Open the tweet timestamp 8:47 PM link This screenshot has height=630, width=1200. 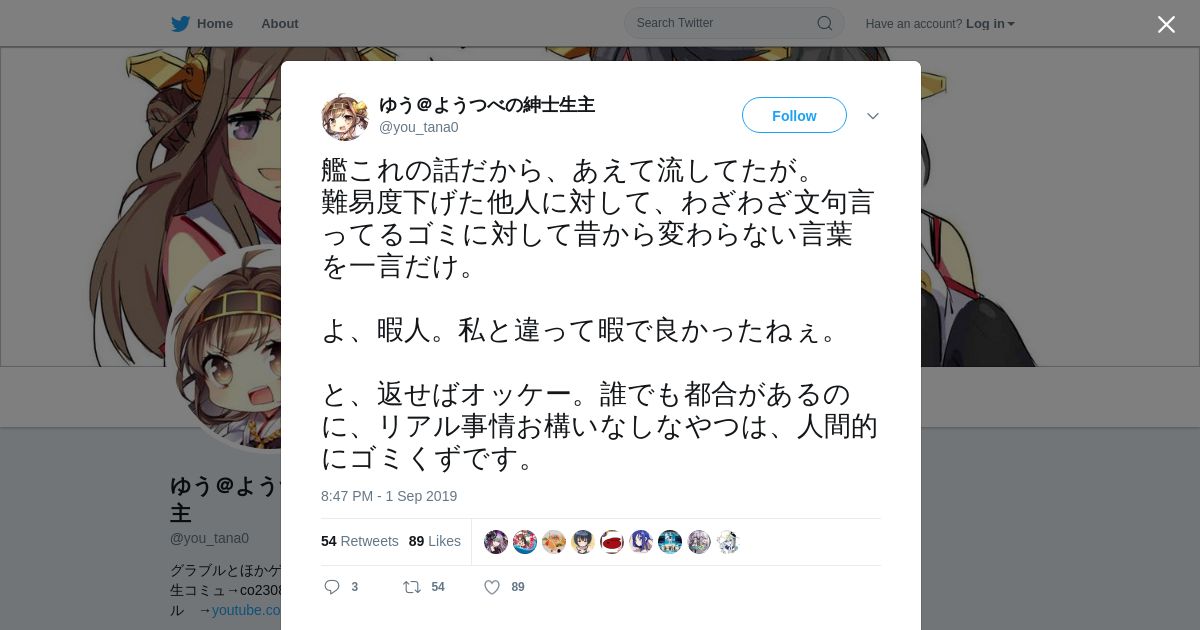[389, 496]
